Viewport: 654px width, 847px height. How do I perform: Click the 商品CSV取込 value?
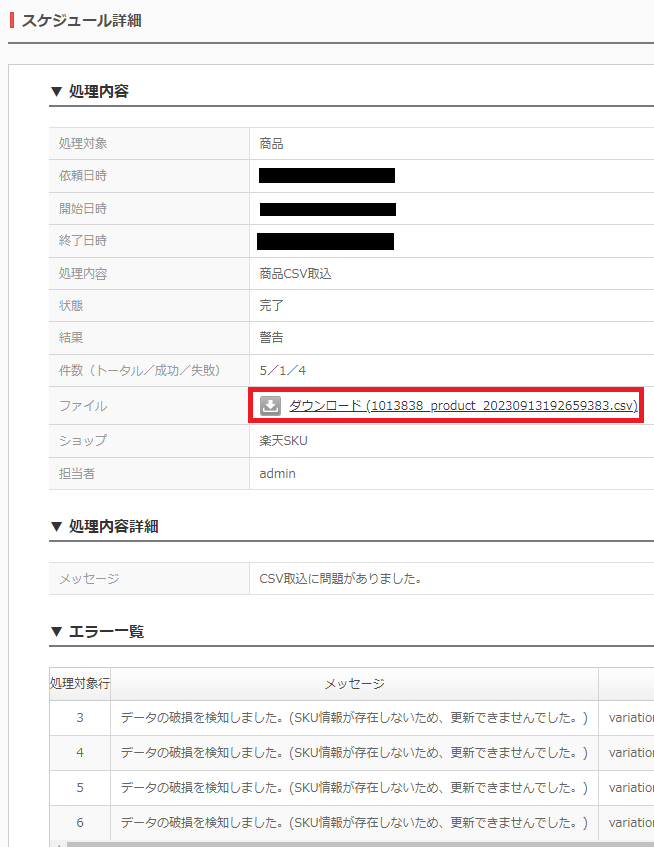point(295,274)
